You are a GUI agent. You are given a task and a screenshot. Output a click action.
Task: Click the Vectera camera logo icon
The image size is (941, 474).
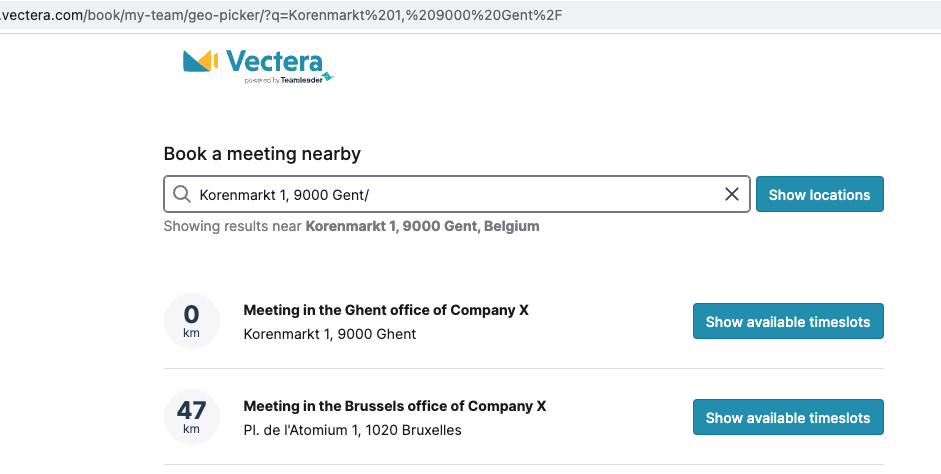click(x=200, y=61)
